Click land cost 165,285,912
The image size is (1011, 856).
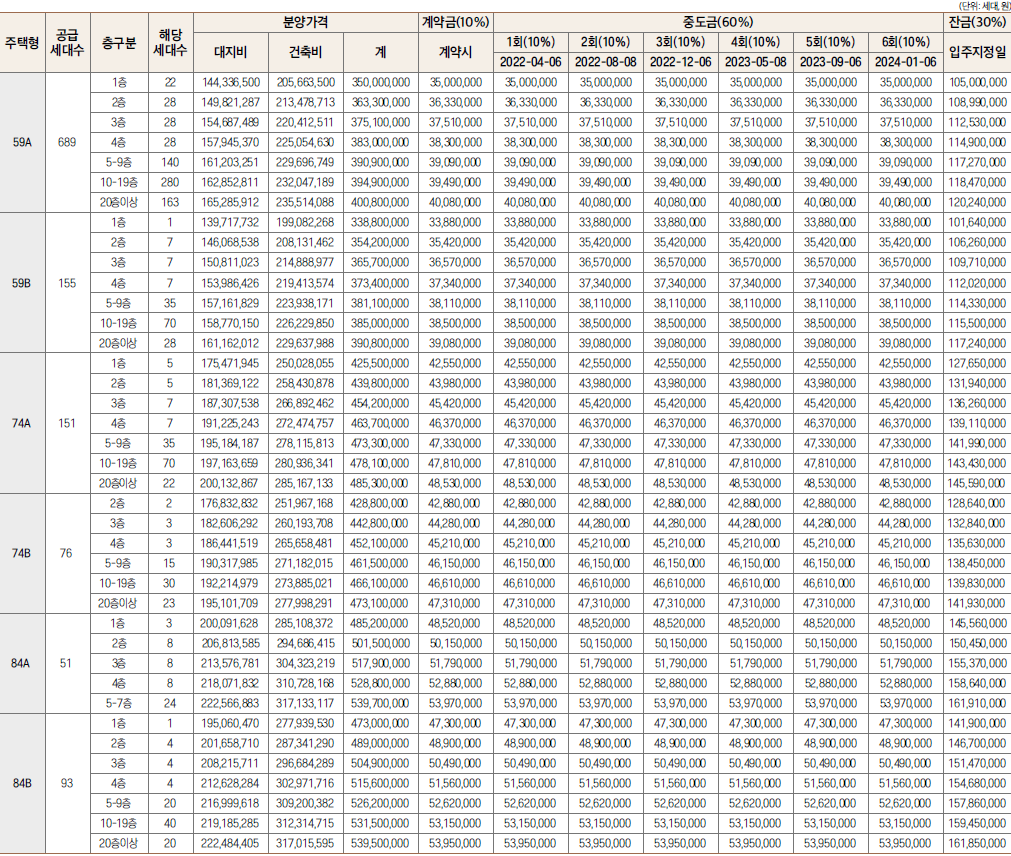pyautogui.click(x=230, y=202)
